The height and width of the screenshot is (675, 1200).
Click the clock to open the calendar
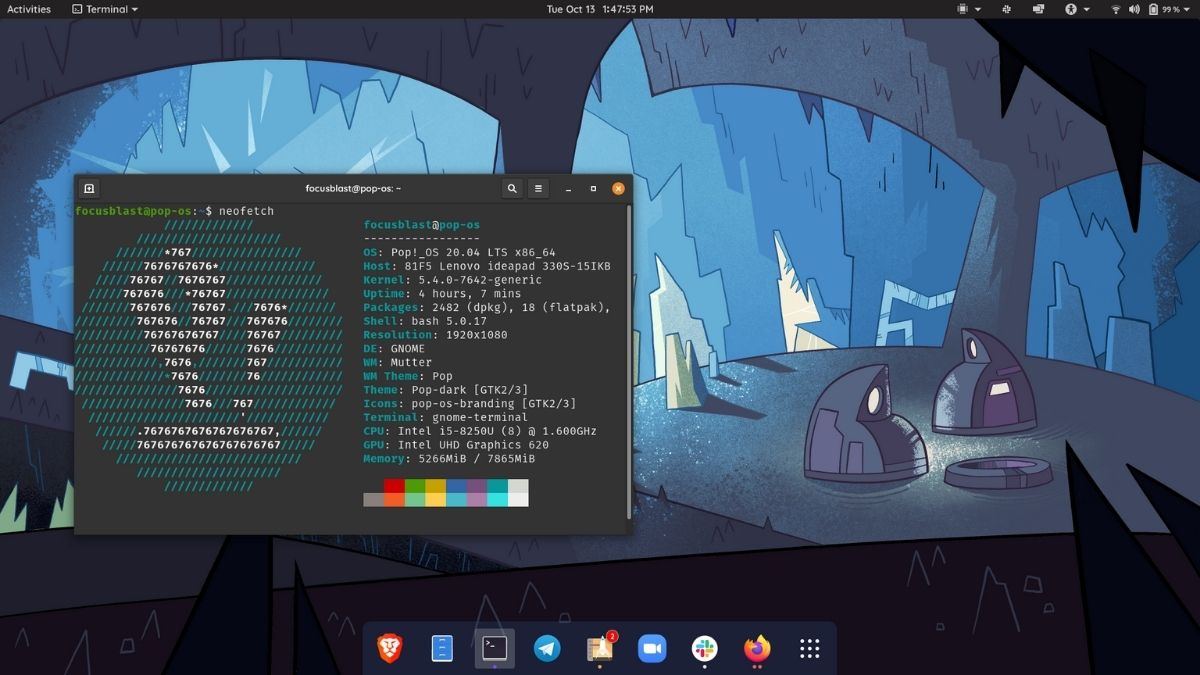tap(600, 9)
